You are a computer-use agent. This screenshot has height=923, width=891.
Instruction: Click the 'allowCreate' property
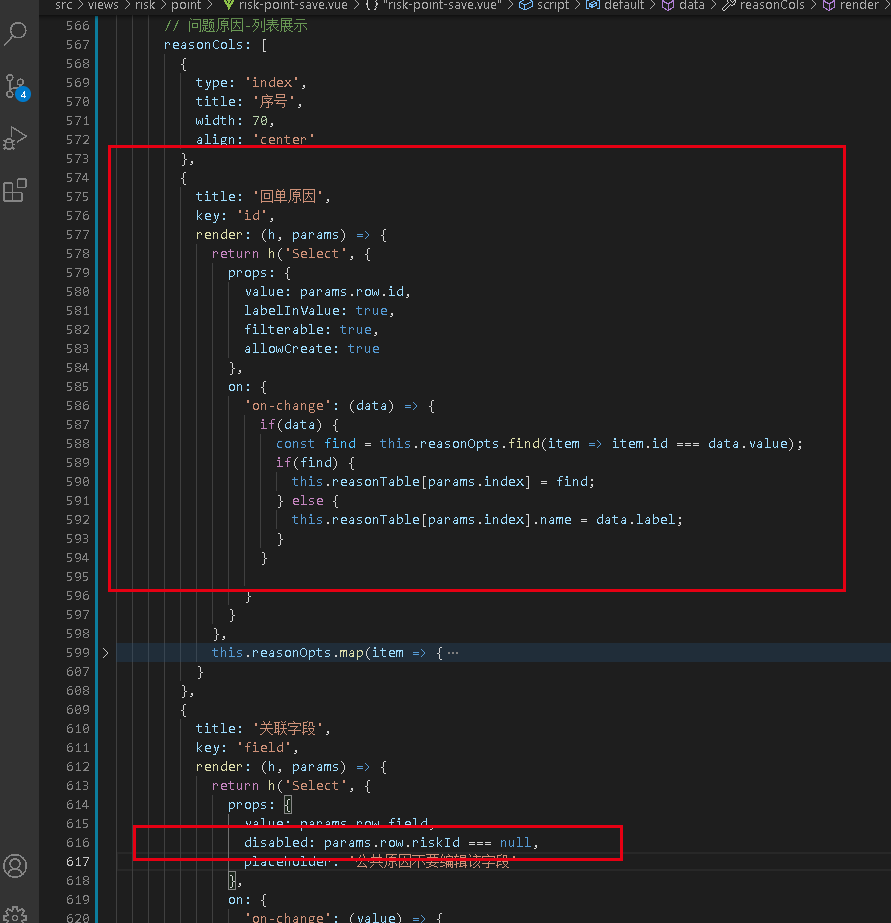[x=288, y=348]
